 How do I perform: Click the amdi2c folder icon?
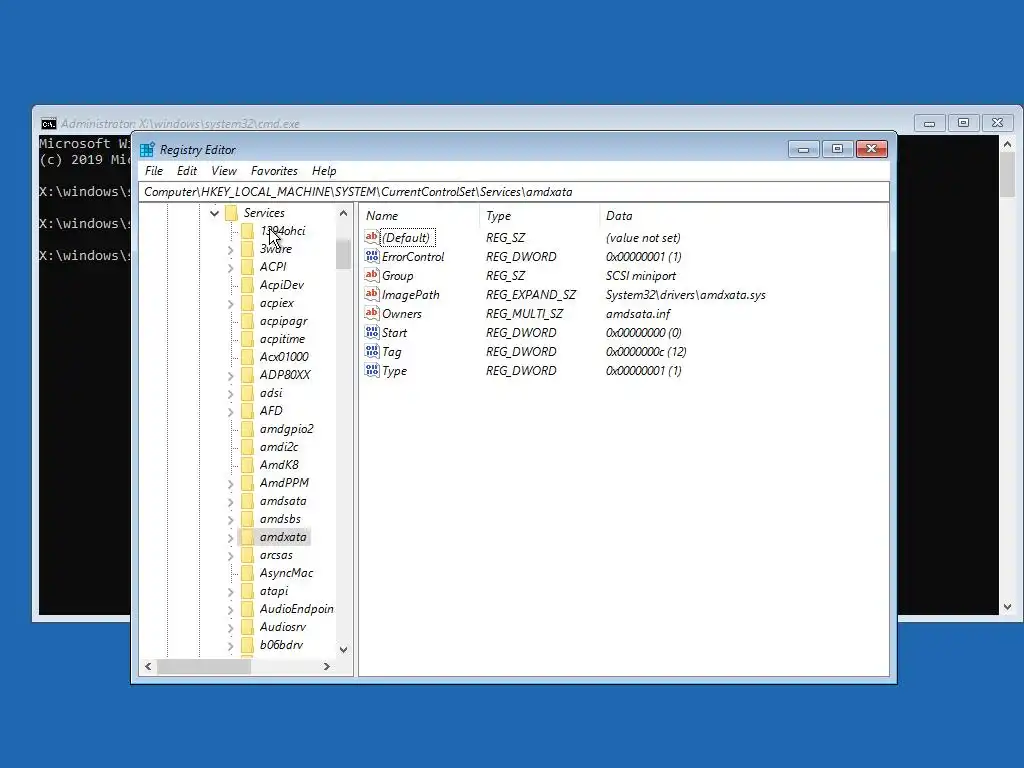(x=248, y=447)
